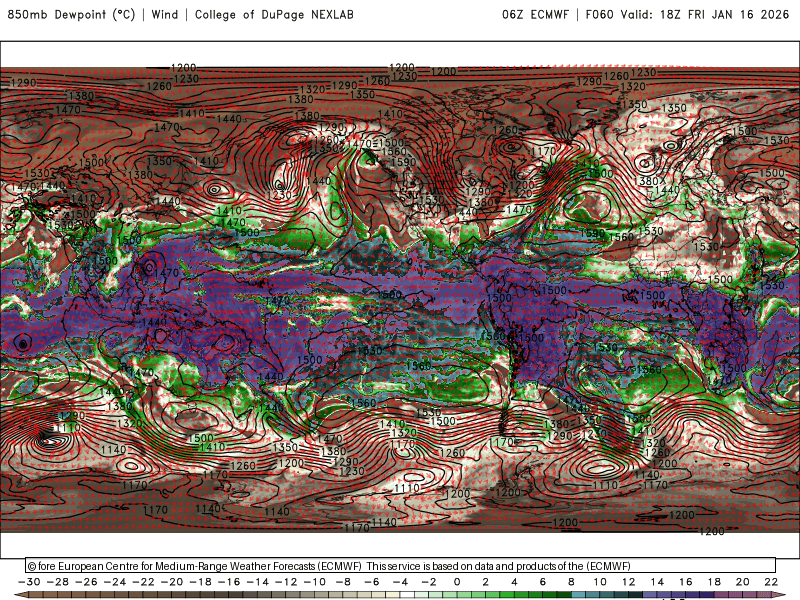Screen dimensions: 800x600
Task: Click the 12 value on the color scale
Action: click(629, 582)
